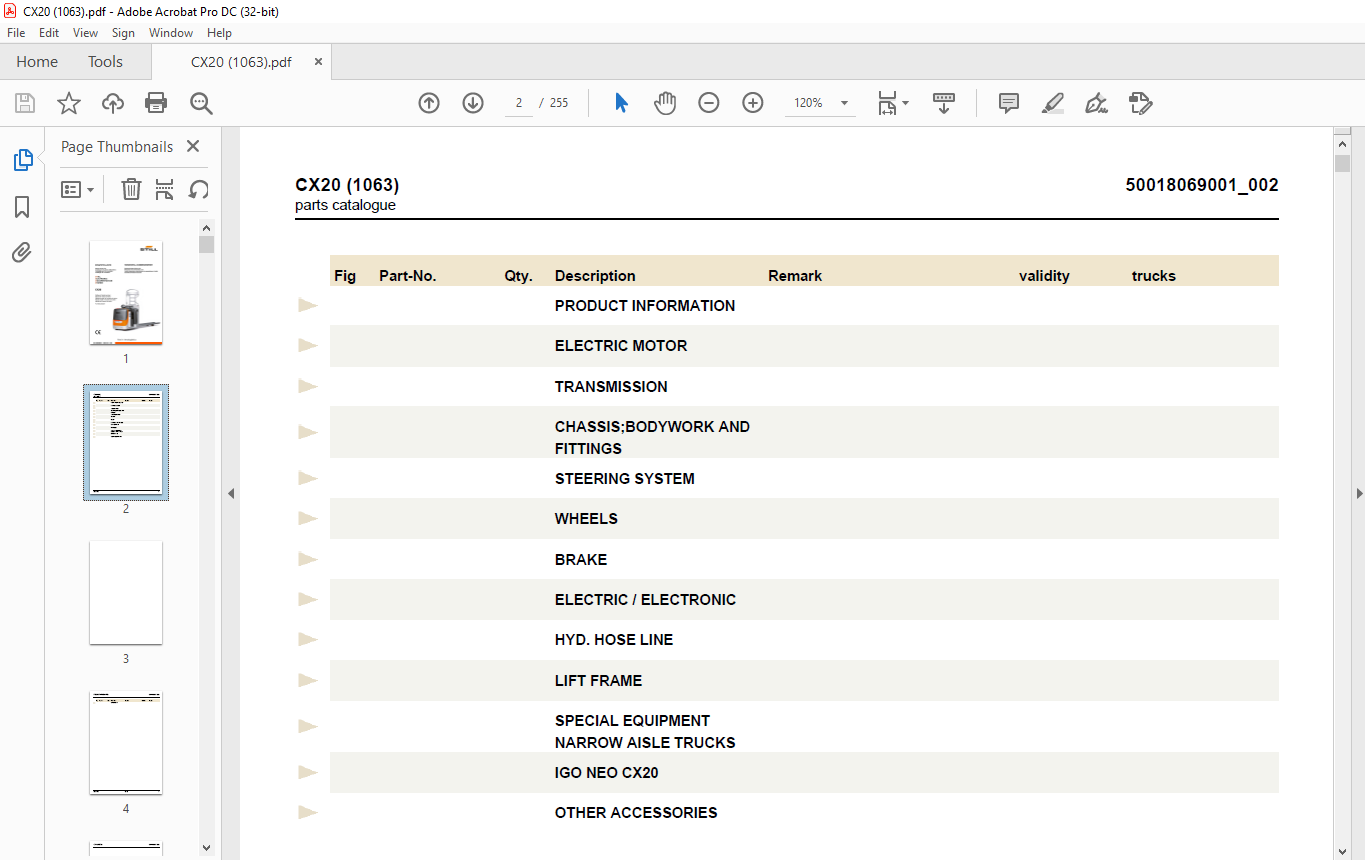Click the cloud upload icon
The image size is (1365, 860).
click(113, 103)
